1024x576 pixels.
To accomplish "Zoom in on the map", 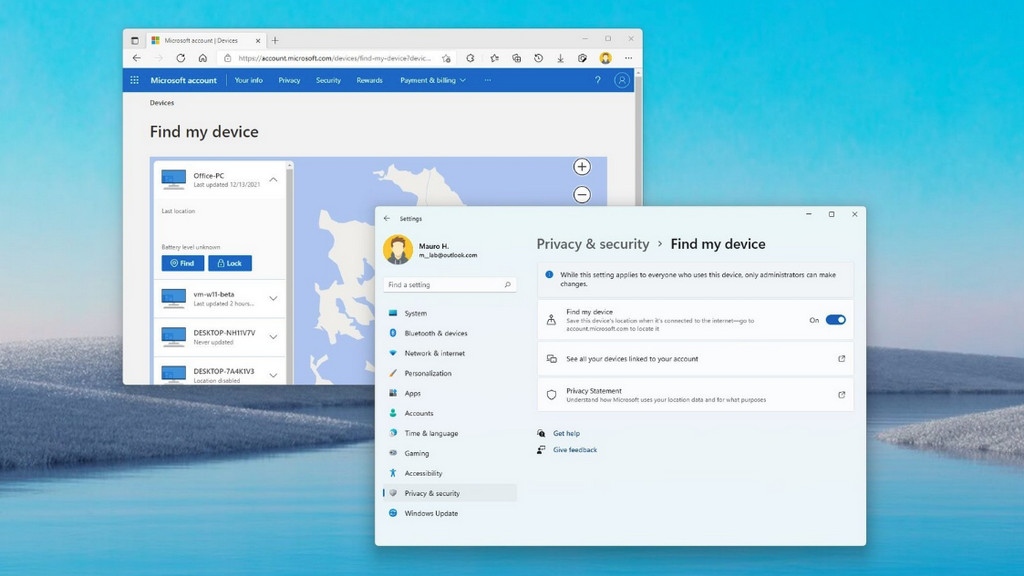I will tap(582, 167).
